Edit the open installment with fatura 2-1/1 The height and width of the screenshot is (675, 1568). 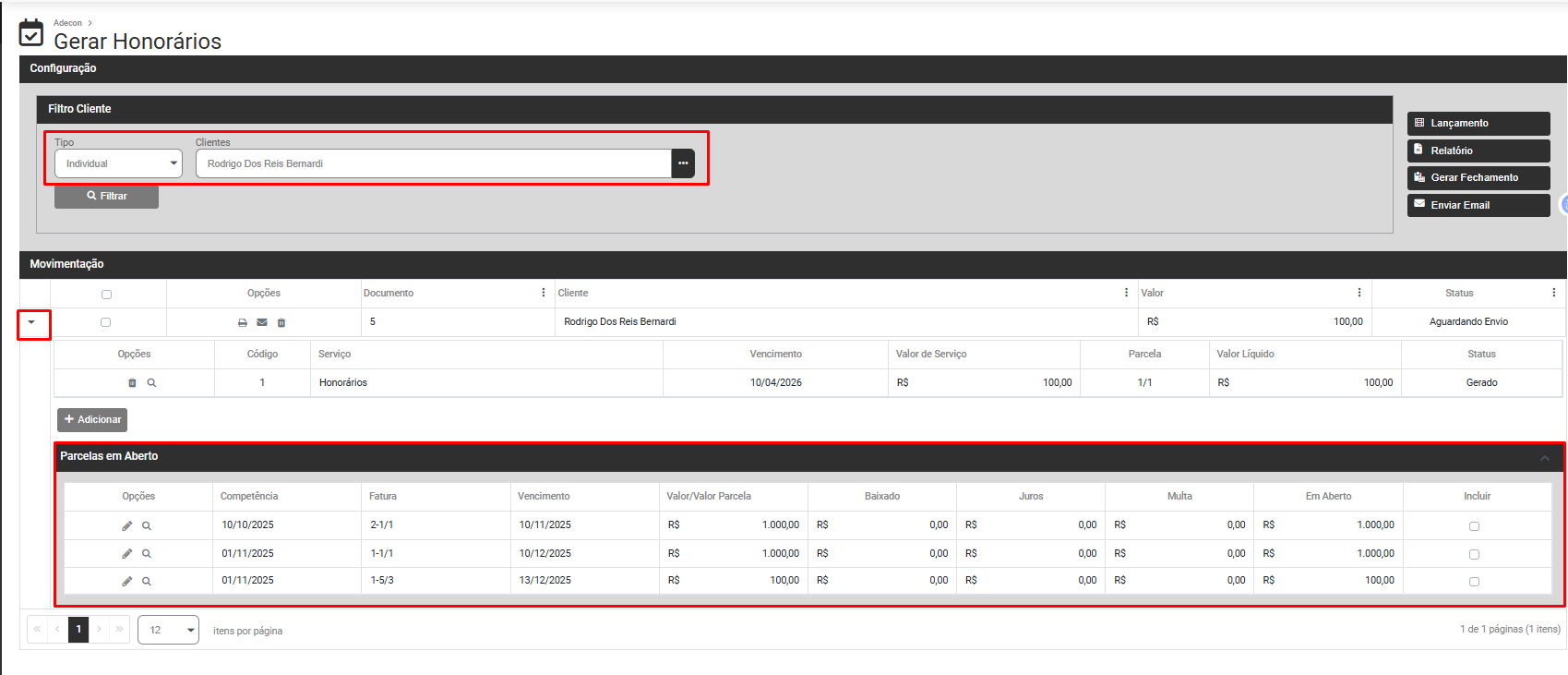click(127, 526)
